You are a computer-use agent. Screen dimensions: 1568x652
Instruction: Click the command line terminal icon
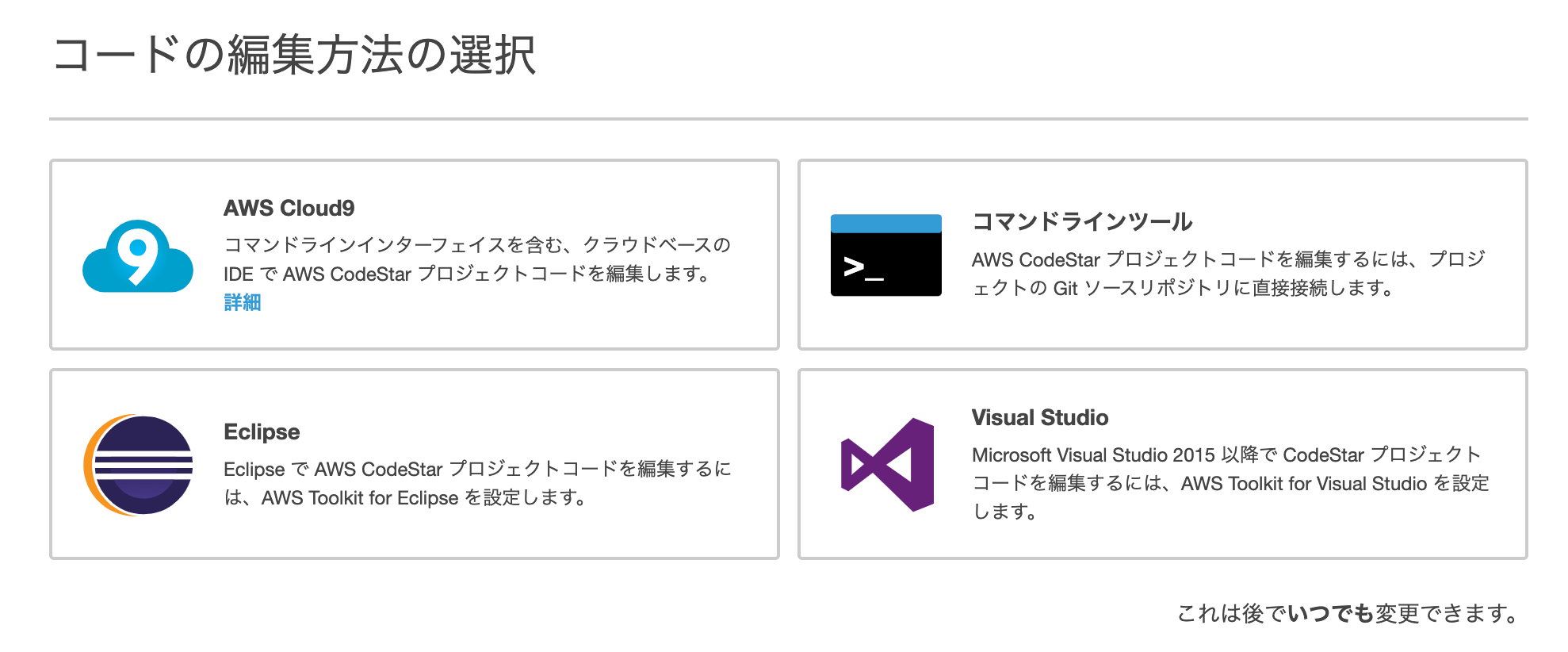886,255
